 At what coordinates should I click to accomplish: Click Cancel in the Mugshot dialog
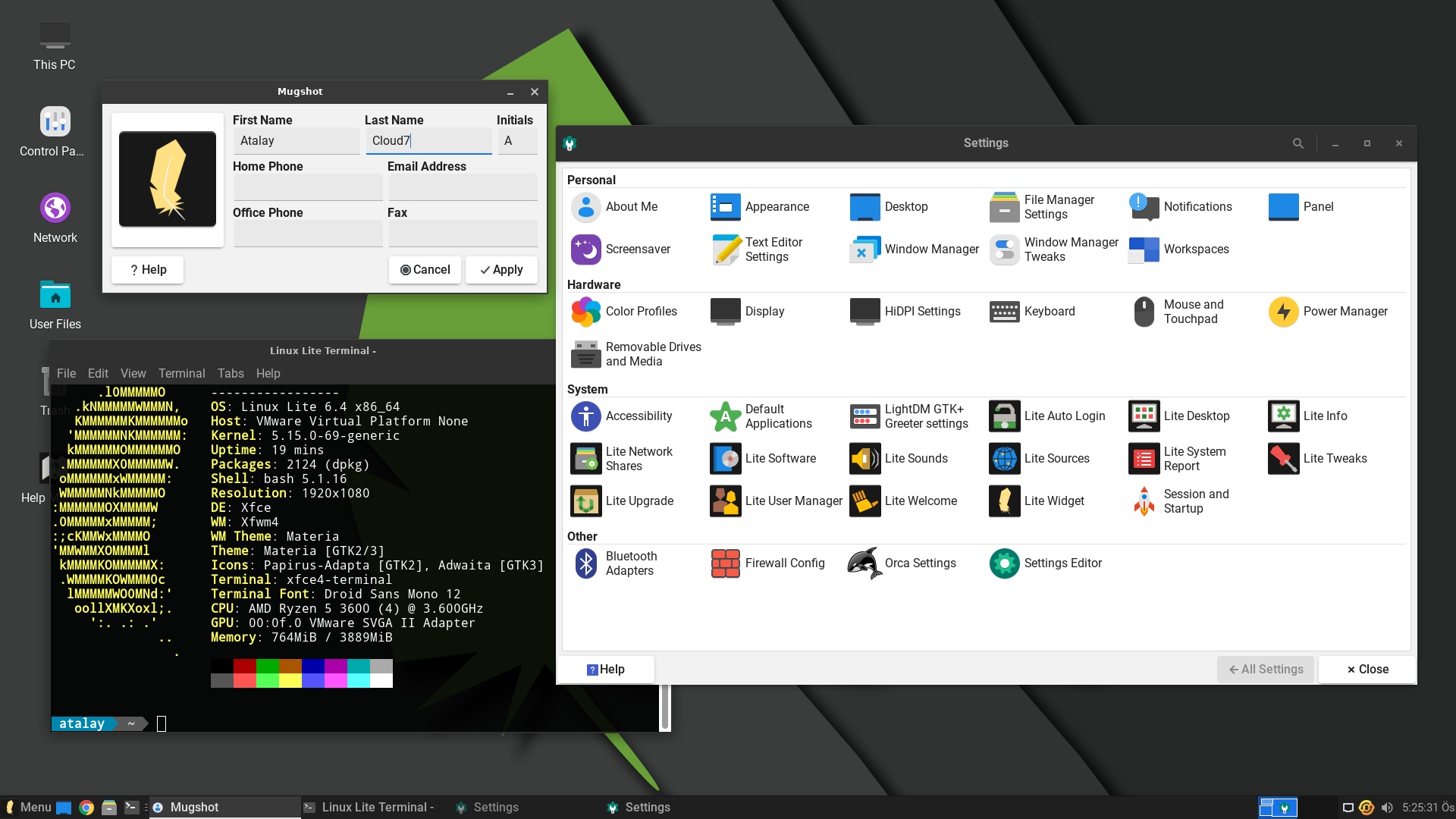pos(425,270)
